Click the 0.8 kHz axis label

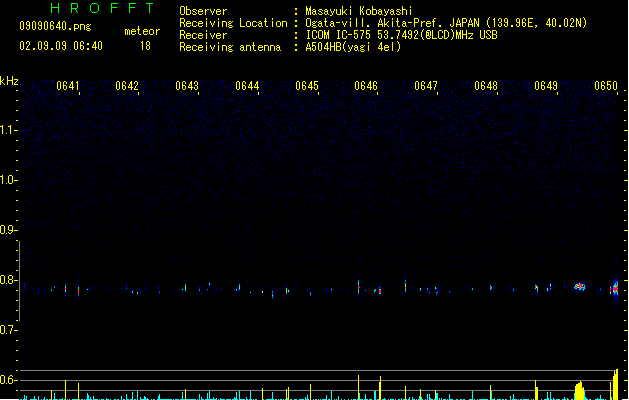tap(8, 280)
